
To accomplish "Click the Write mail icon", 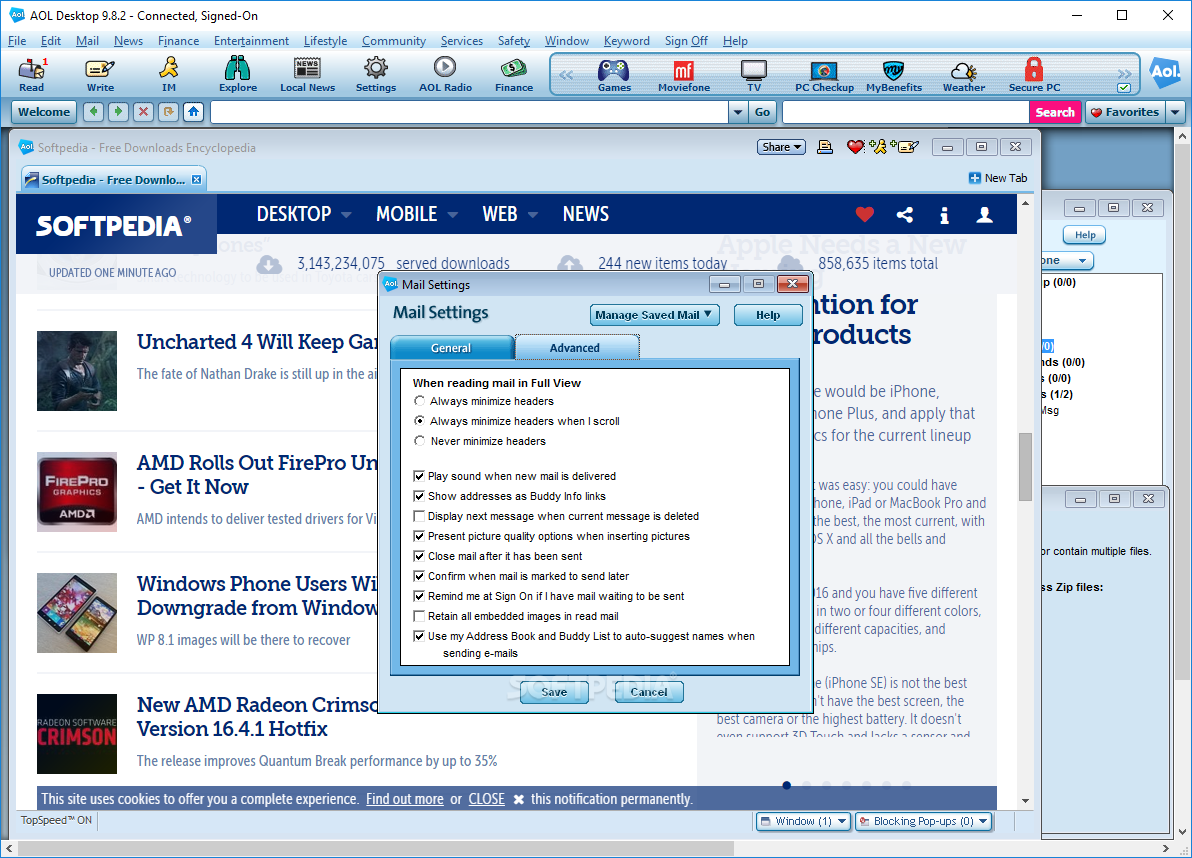I will coord(100,75).
